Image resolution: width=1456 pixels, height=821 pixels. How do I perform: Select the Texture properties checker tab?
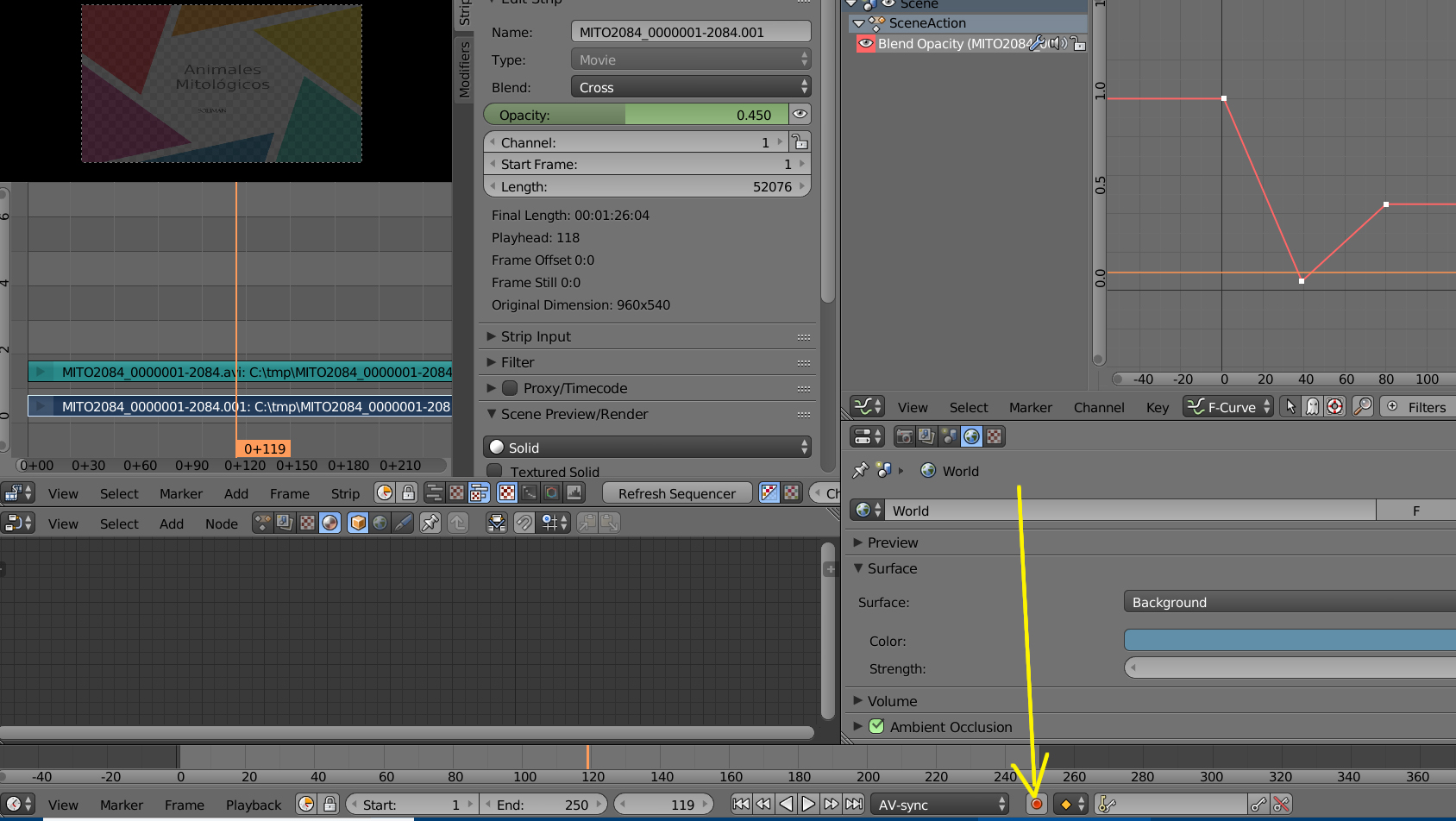[995, 436]
